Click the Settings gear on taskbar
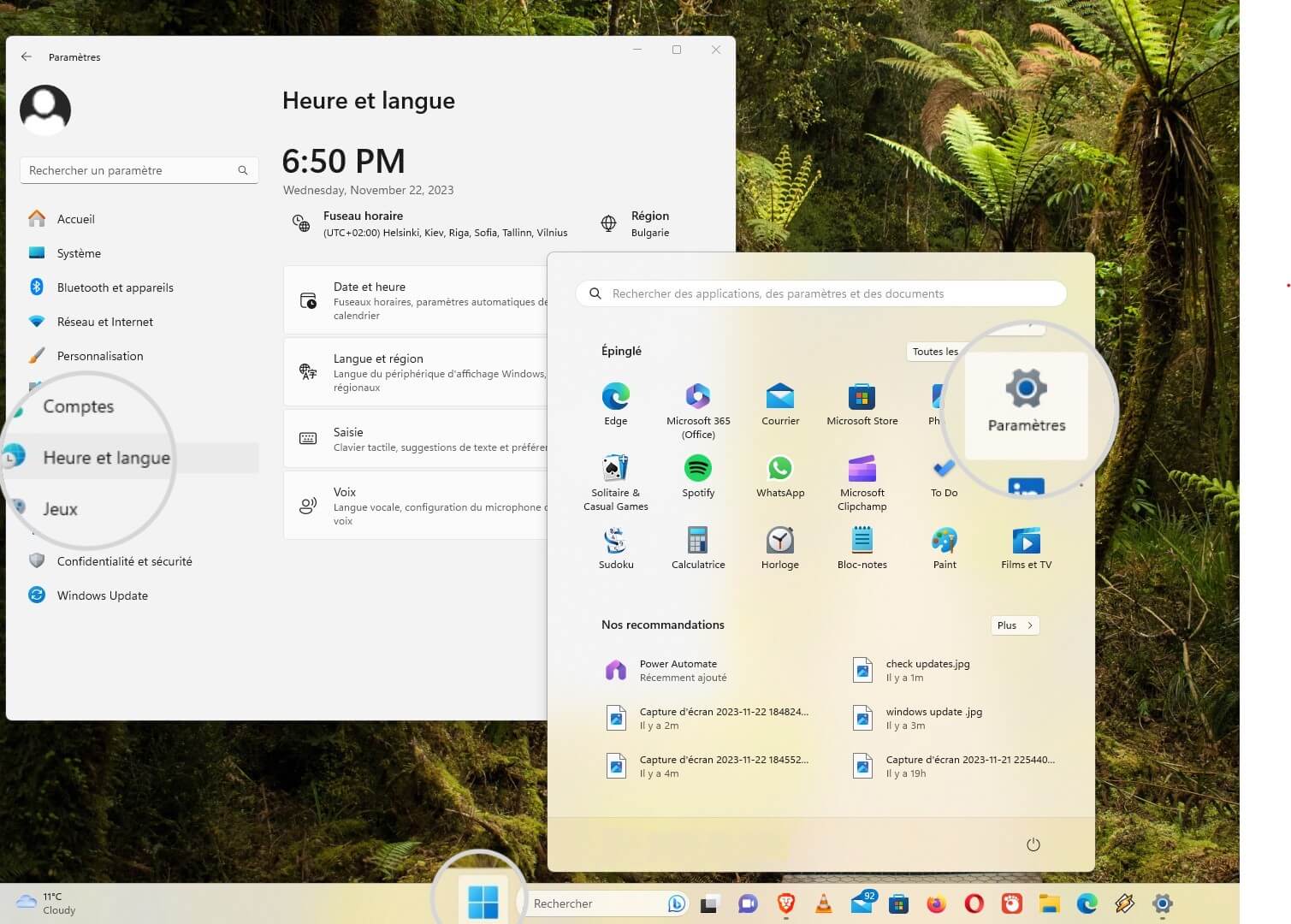Screen dimensions: 1291x924 1162,903
